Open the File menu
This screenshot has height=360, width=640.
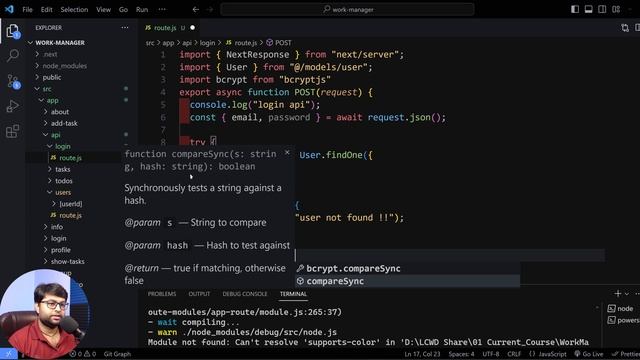point(27,9)
